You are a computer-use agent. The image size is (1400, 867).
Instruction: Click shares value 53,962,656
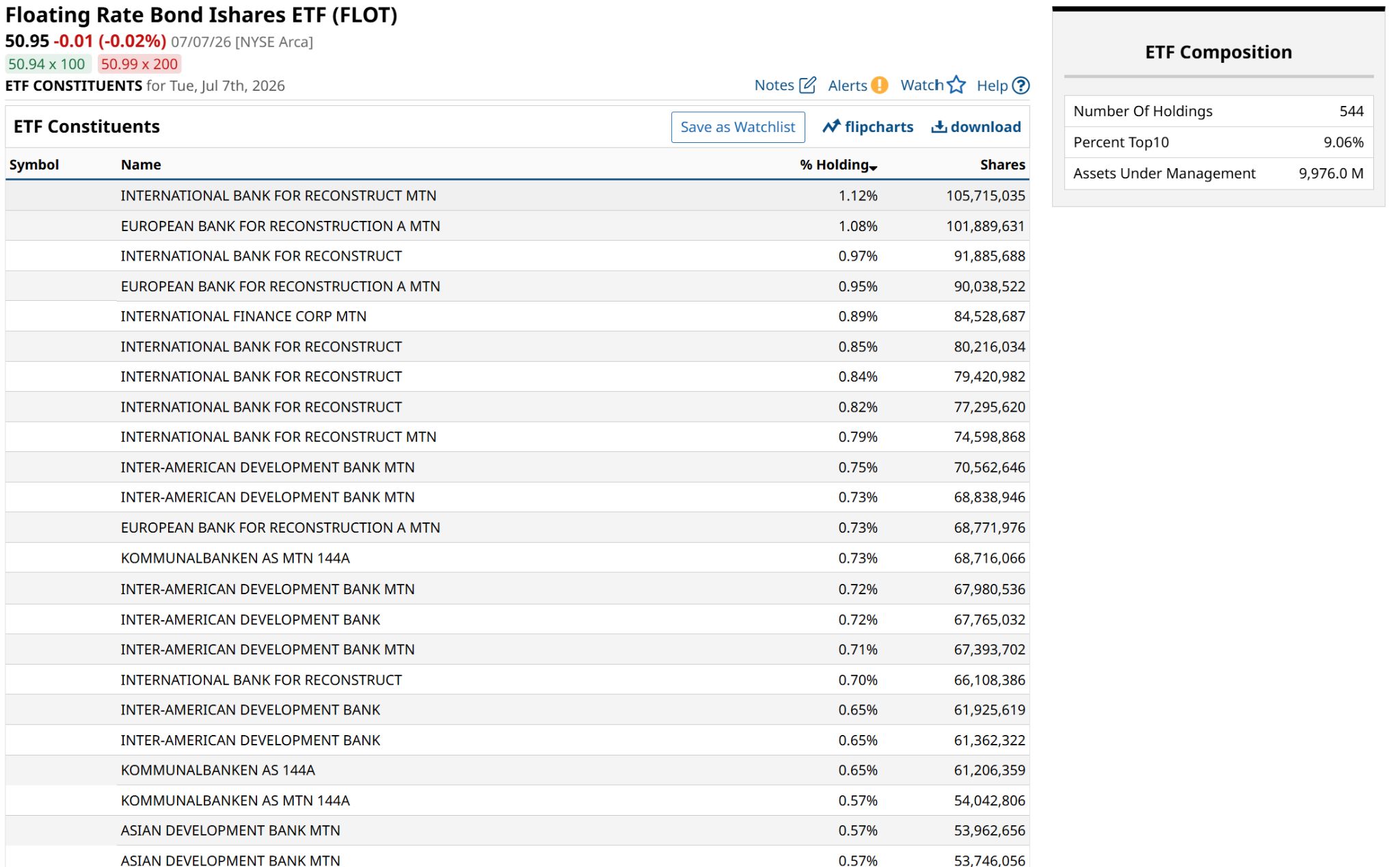(x=990, y=830)
